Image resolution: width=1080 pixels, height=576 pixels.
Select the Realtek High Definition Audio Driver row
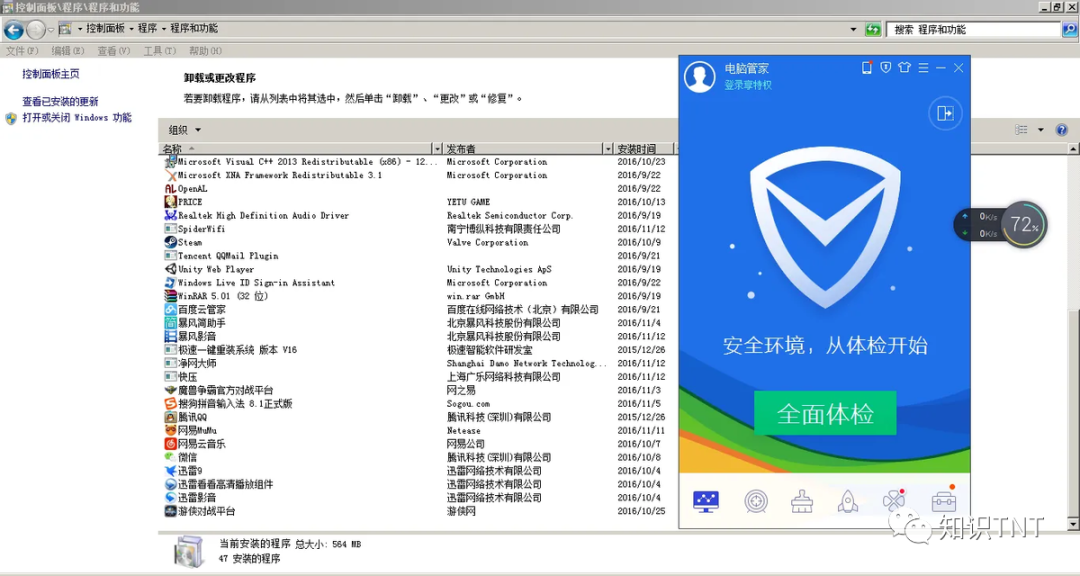click(419, 216)
